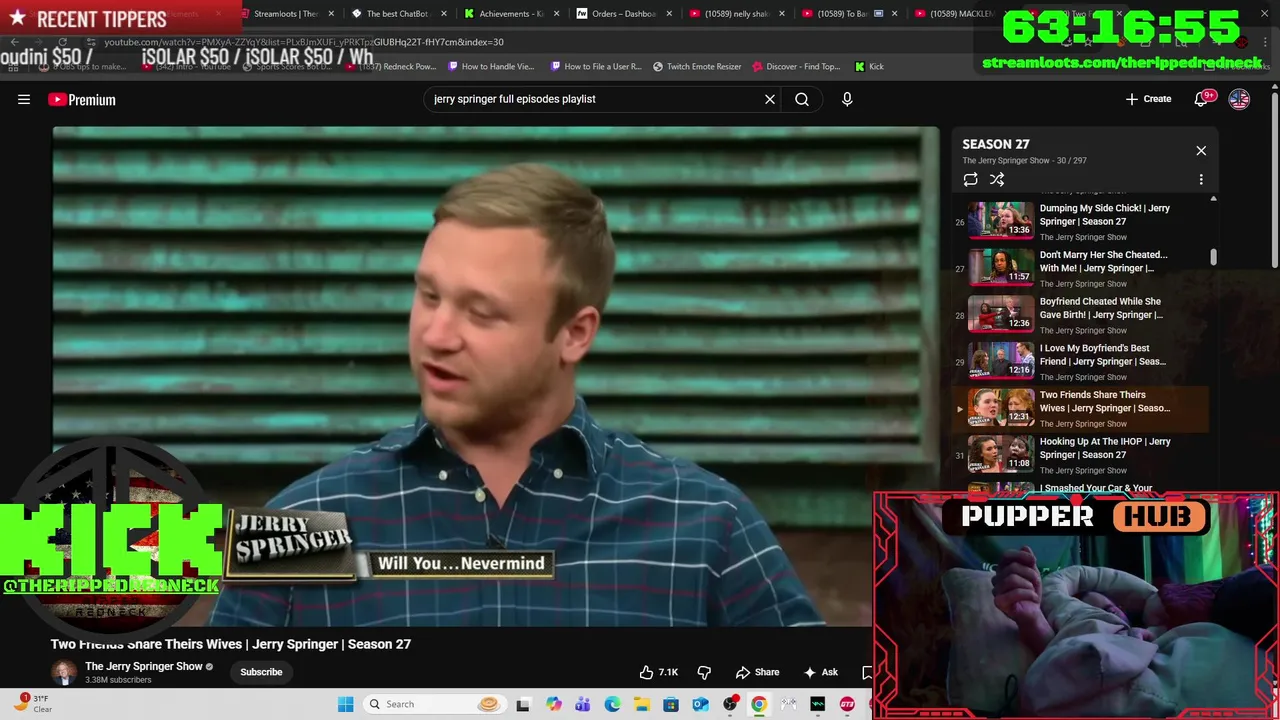
Task: Share the video
Action: [x=757, y=672]
